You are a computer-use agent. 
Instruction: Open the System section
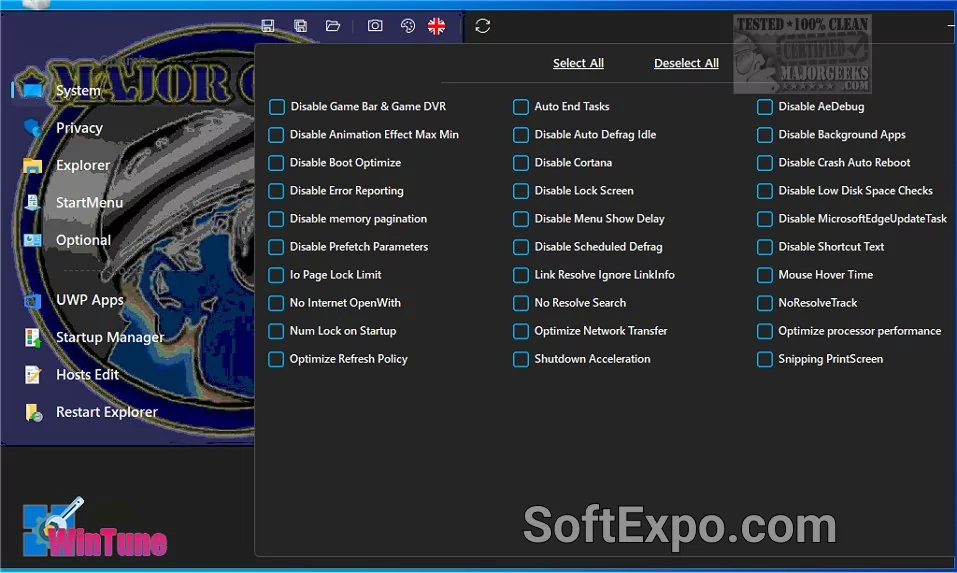pyautogui.click(x=78, y=90)
